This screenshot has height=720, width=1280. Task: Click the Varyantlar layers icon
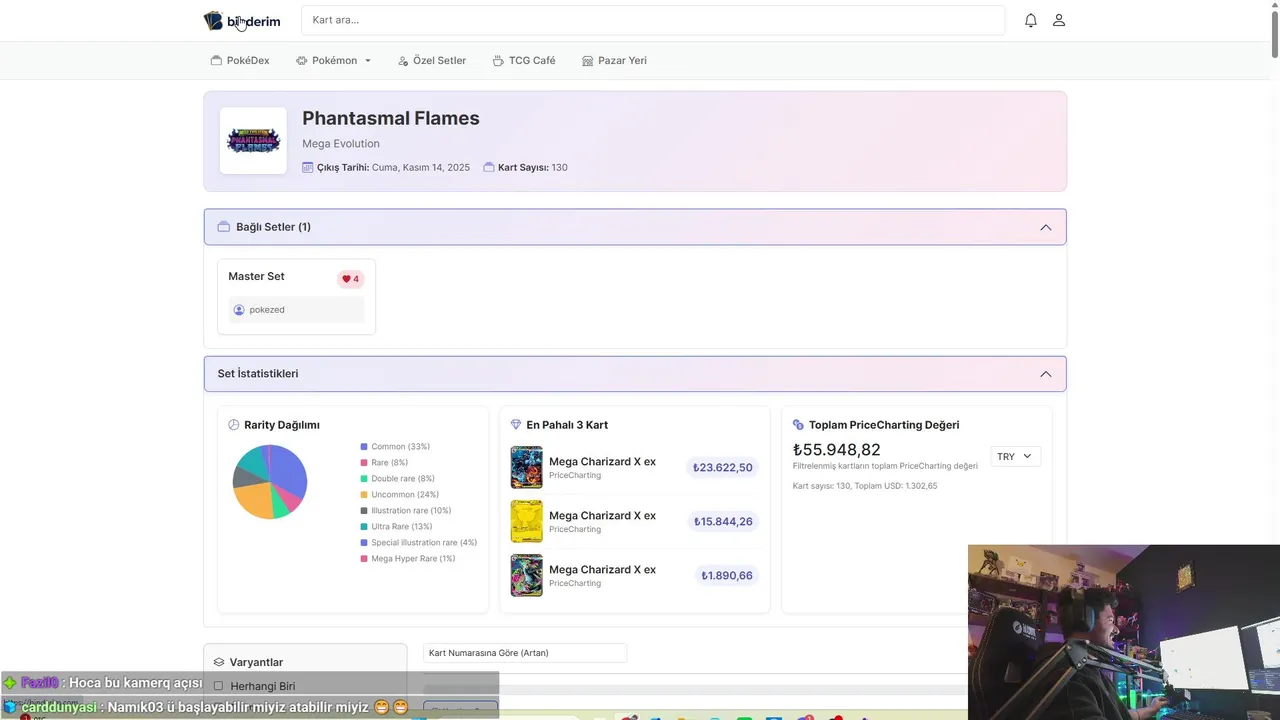tap(219, 662)
